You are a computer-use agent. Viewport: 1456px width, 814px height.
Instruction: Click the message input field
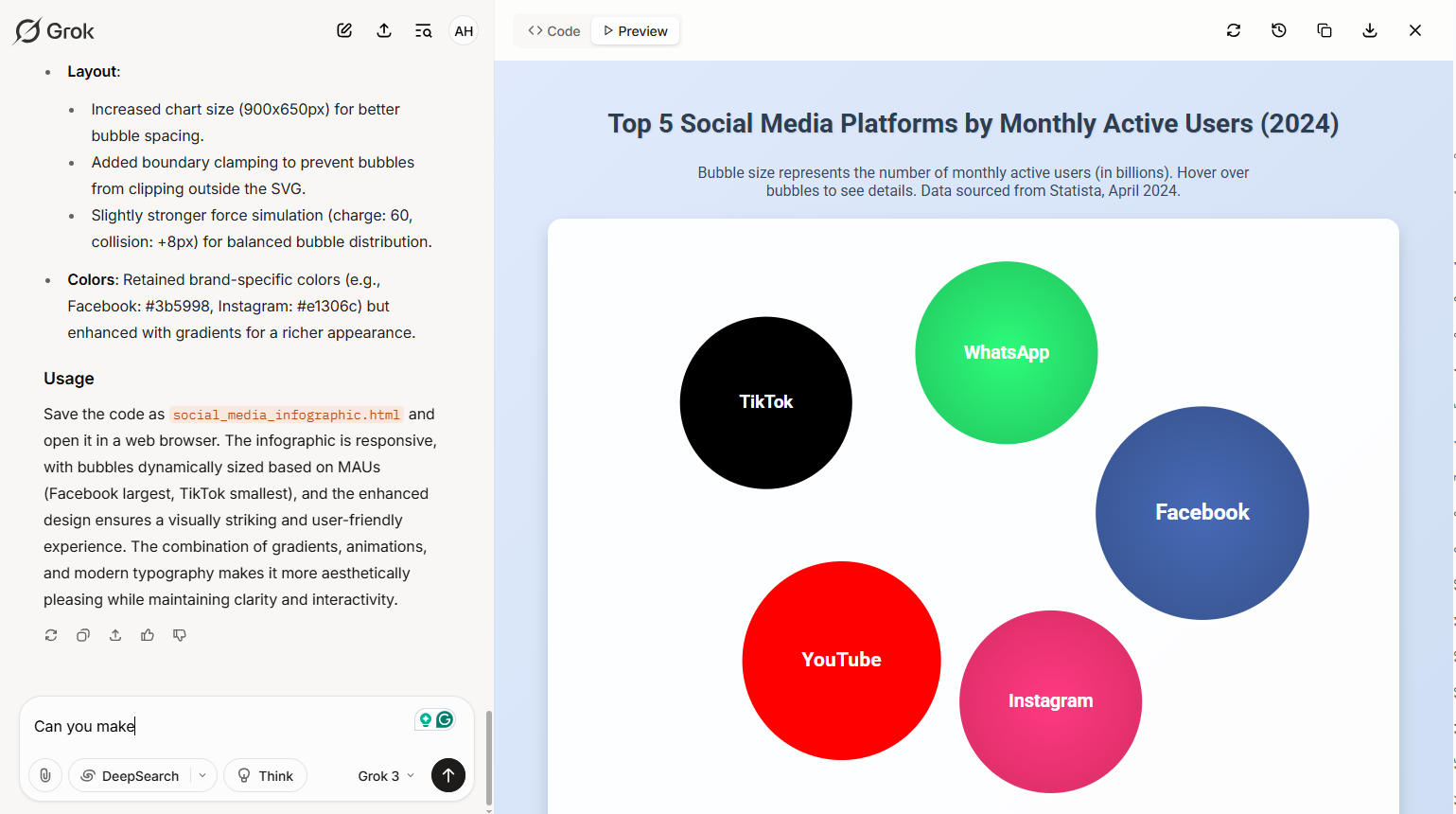tap(218, 726)
